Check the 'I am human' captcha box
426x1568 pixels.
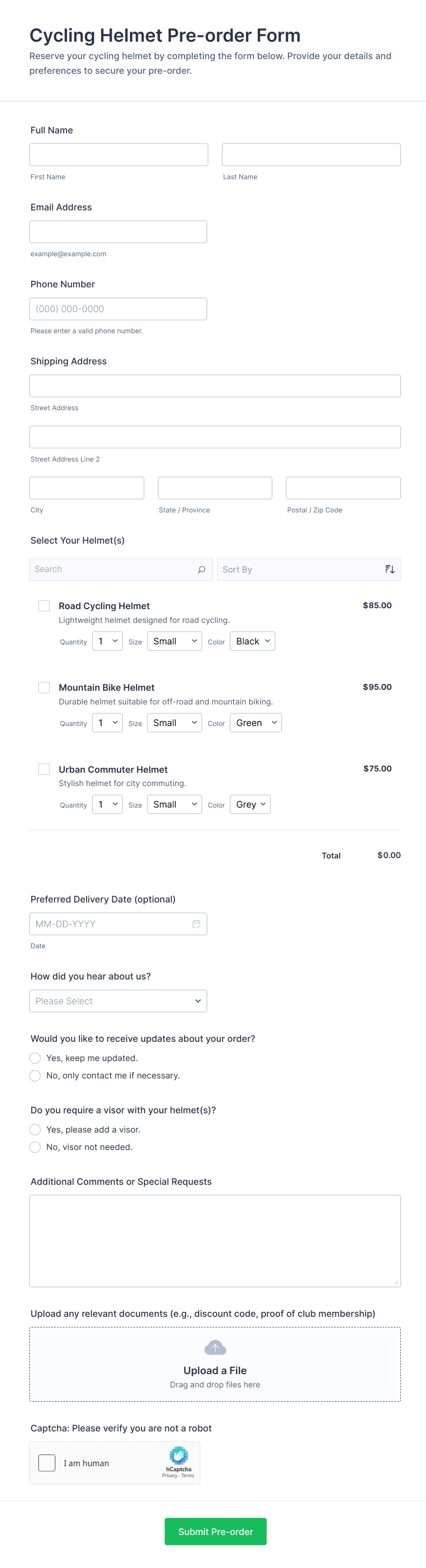(x=47, y=1463)
